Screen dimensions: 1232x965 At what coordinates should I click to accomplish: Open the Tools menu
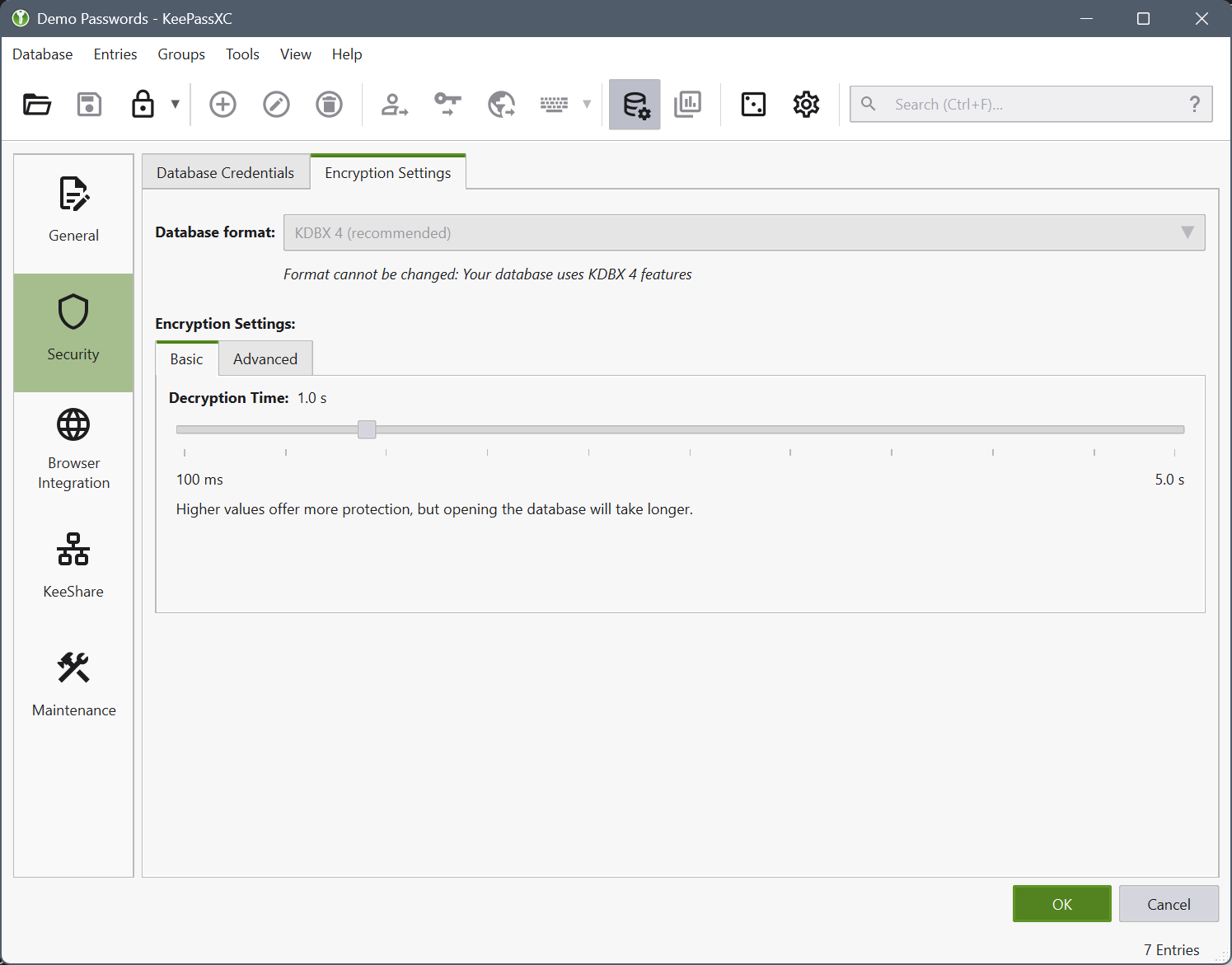click(242, 54)
